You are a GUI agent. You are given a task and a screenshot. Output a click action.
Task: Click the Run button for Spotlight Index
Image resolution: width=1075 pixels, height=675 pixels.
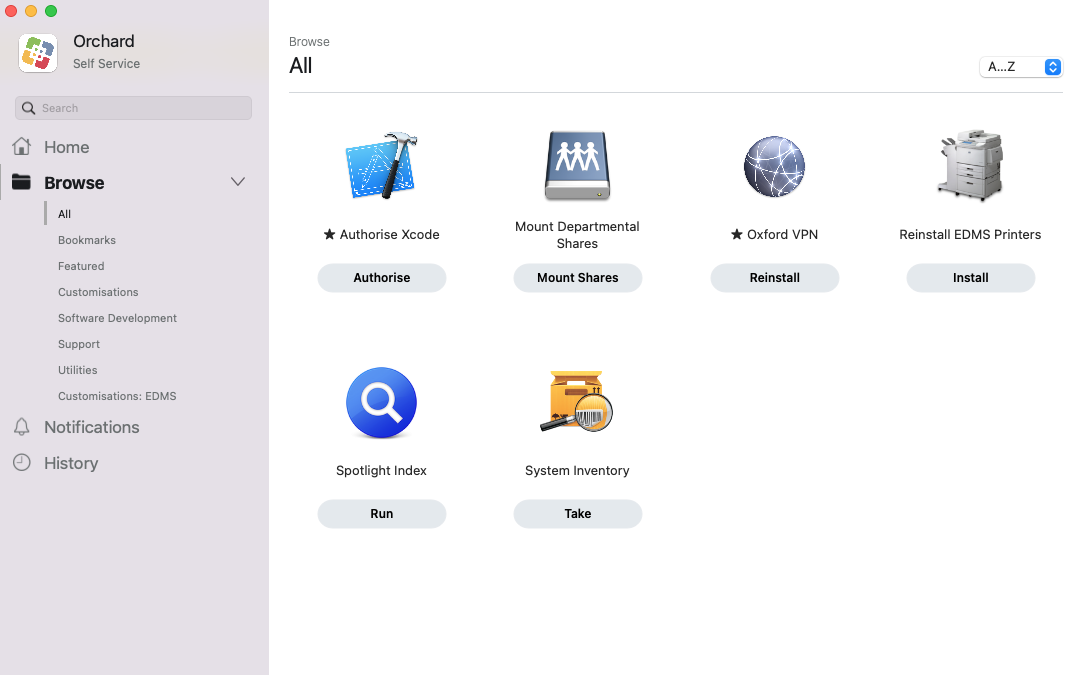click(x=381, y=514)
